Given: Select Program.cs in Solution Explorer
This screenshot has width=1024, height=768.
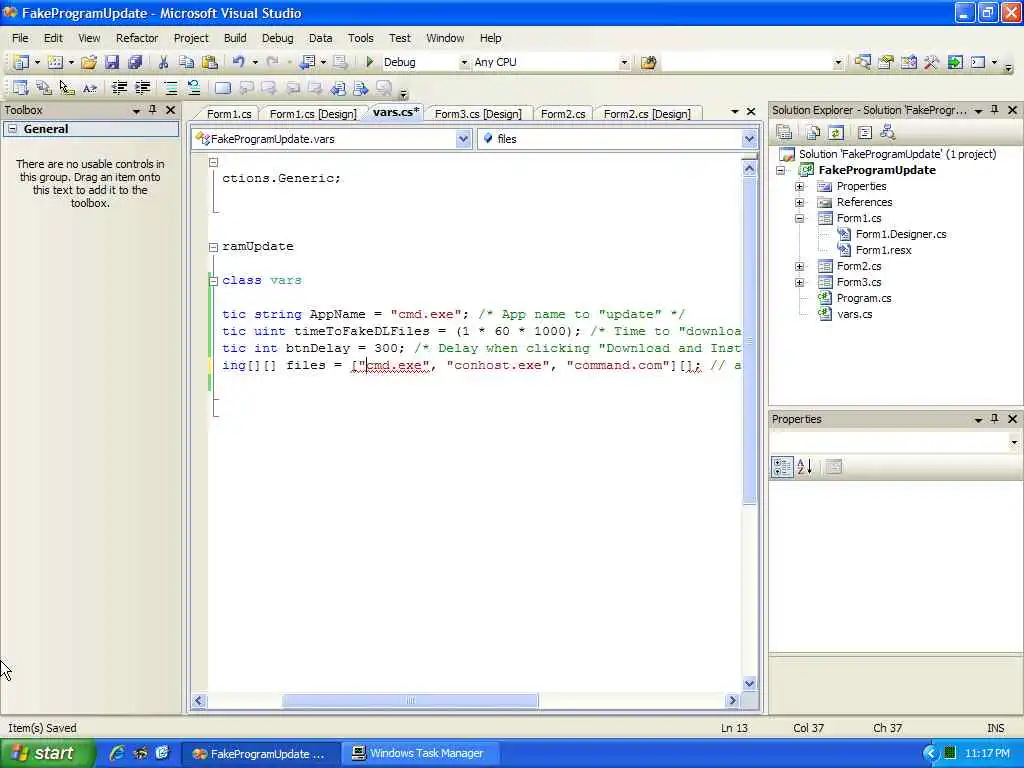Looking at the screenshot, I should pos(864,298).
